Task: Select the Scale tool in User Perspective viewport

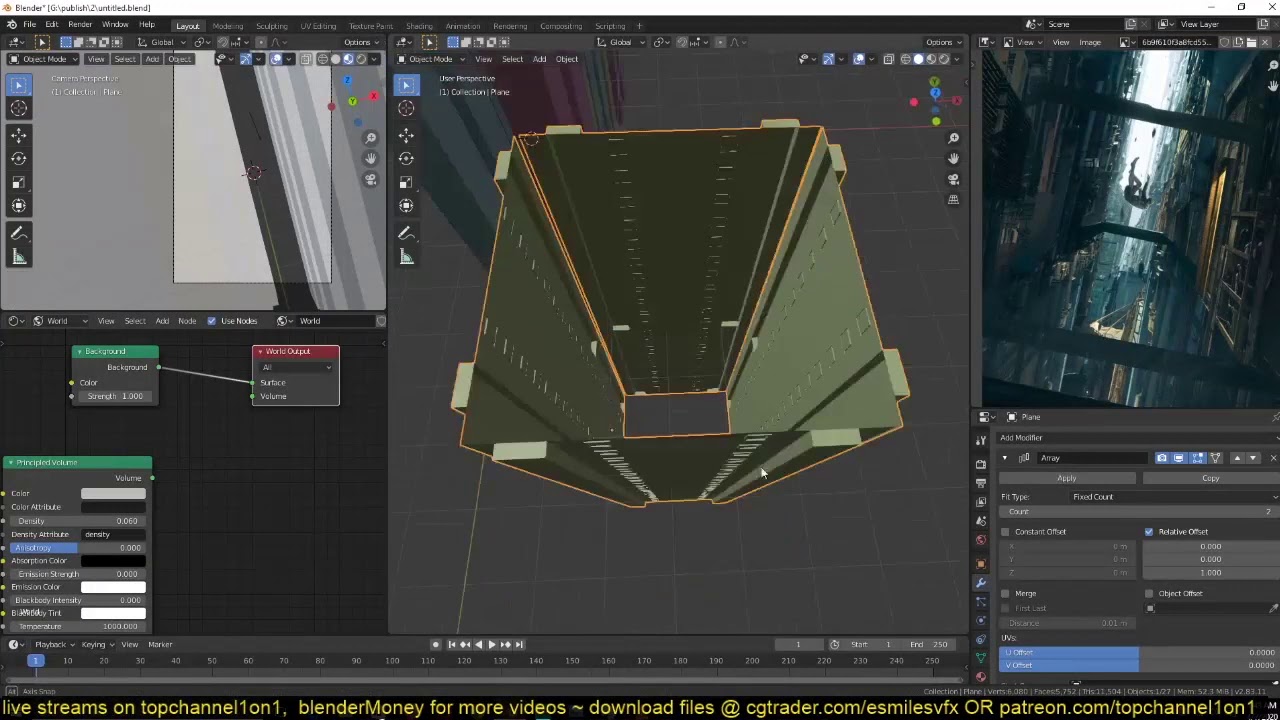Action: point(406,182)
